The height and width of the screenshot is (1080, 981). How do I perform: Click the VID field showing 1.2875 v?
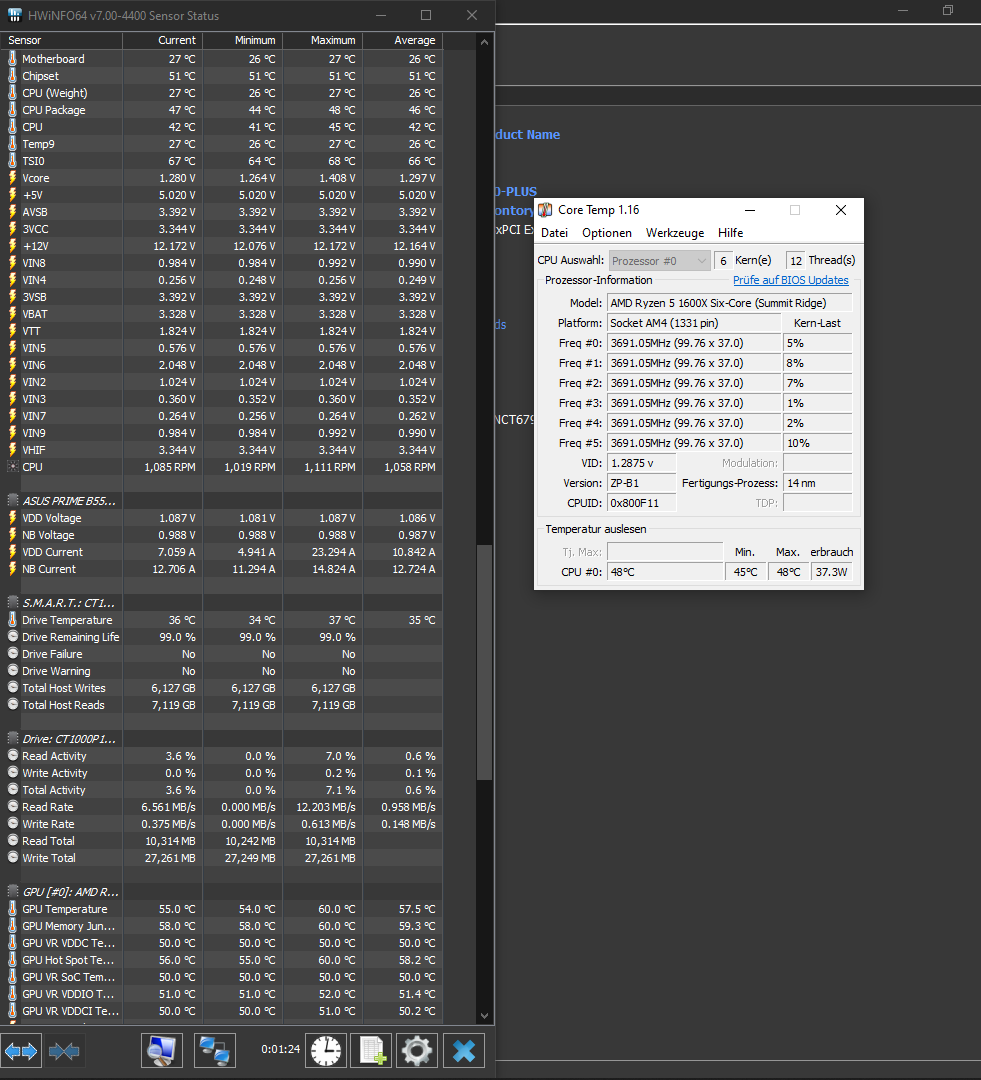point(641,463)
